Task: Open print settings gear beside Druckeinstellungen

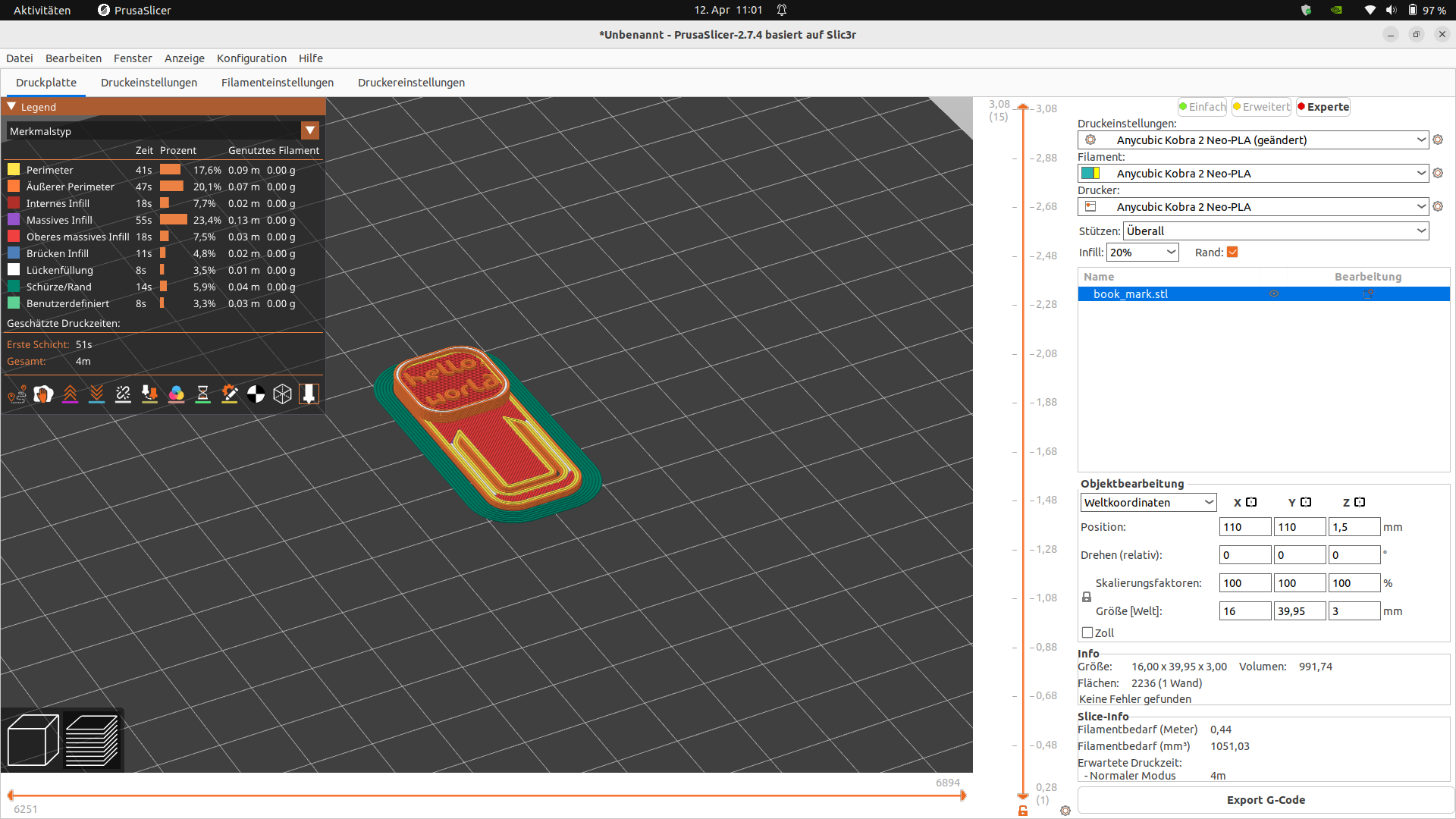Action: pyautogui.click(x=1438, y=140)
